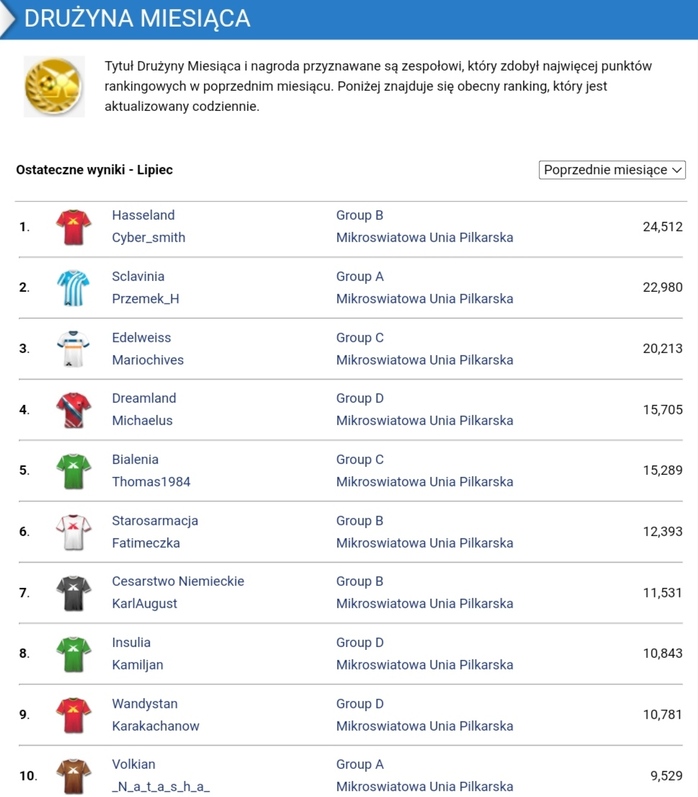Click Sclavinia's blue striped jersey icon
The height and width of the screenshot is (797, 698).
(x=73, y=288)
